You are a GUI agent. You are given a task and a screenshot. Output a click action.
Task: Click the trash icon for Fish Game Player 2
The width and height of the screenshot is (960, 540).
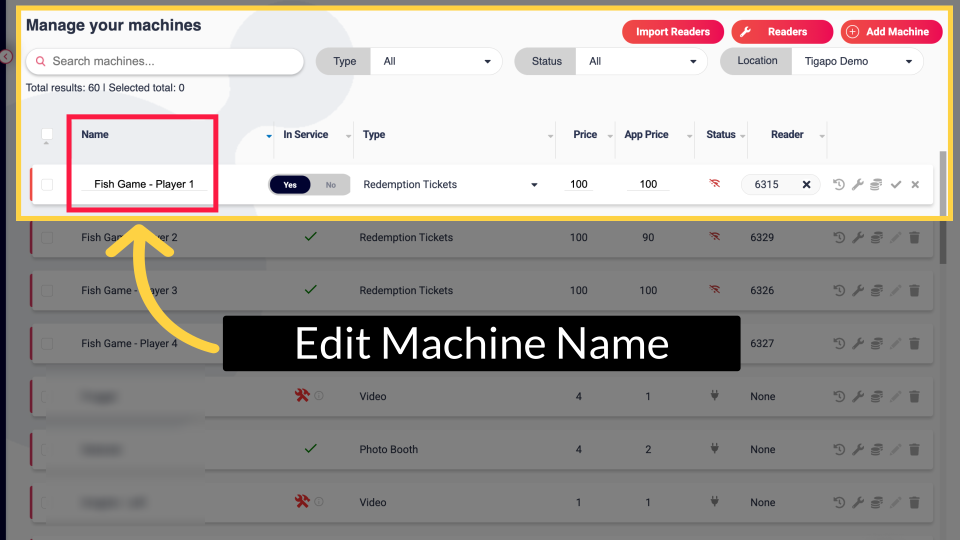914,238
